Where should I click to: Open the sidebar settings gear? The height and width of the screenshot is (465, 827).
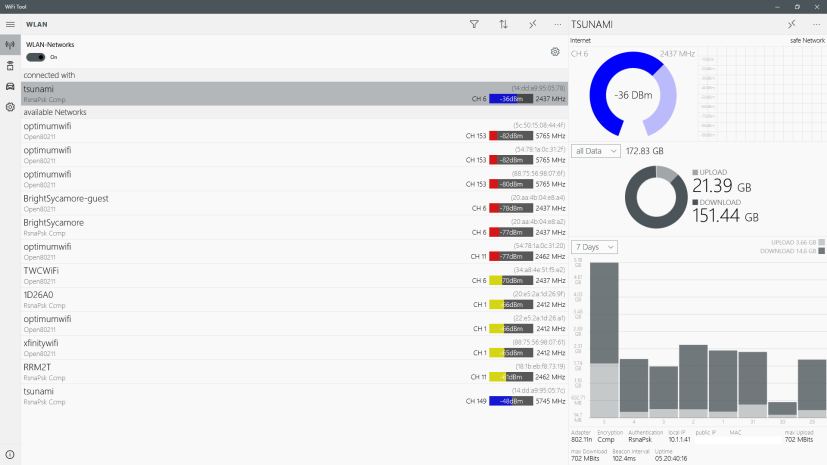[x=10, y=107]
